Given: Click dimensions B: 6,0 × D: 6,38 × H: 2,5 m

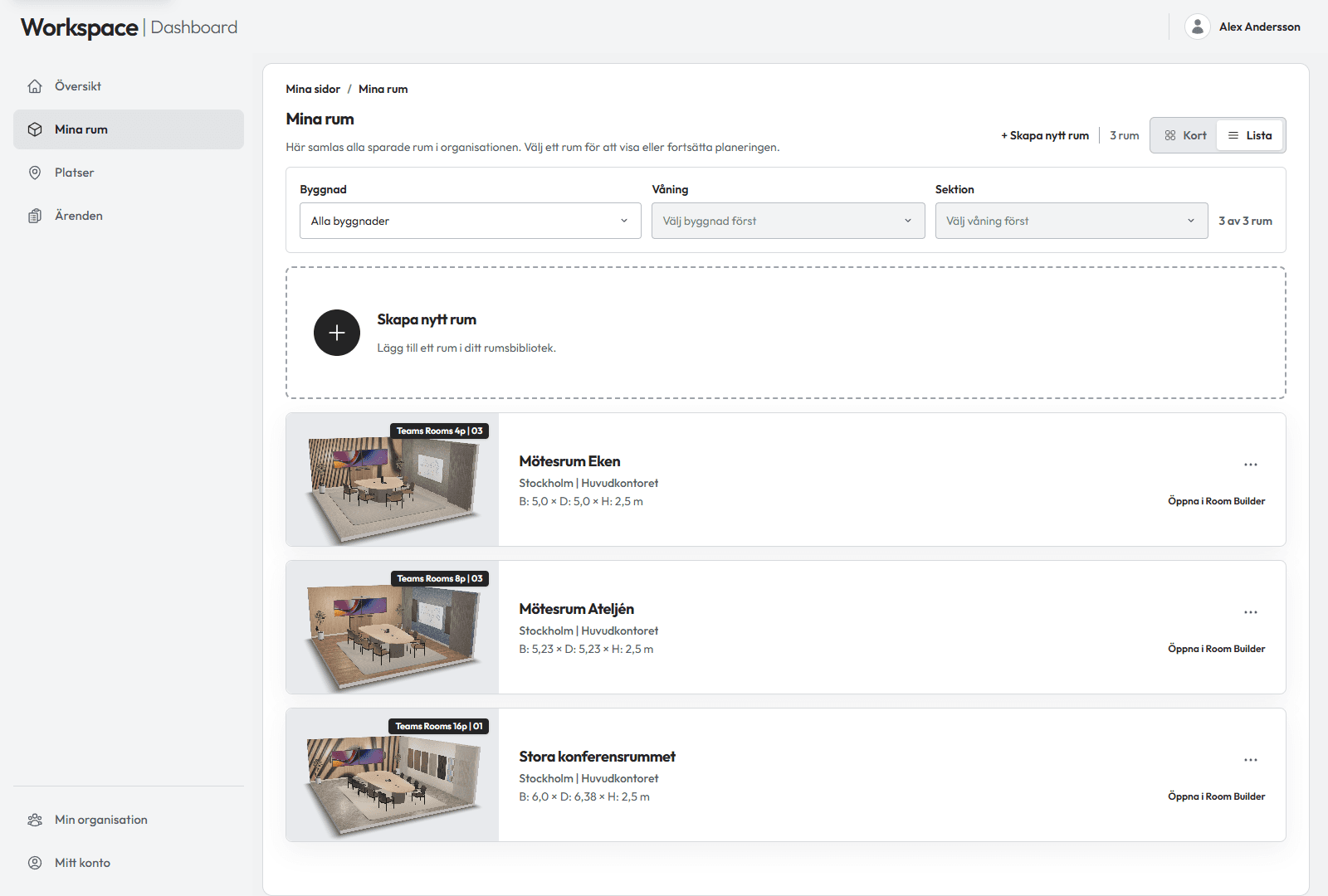Looking at the screenshot, I should point(584,796).
